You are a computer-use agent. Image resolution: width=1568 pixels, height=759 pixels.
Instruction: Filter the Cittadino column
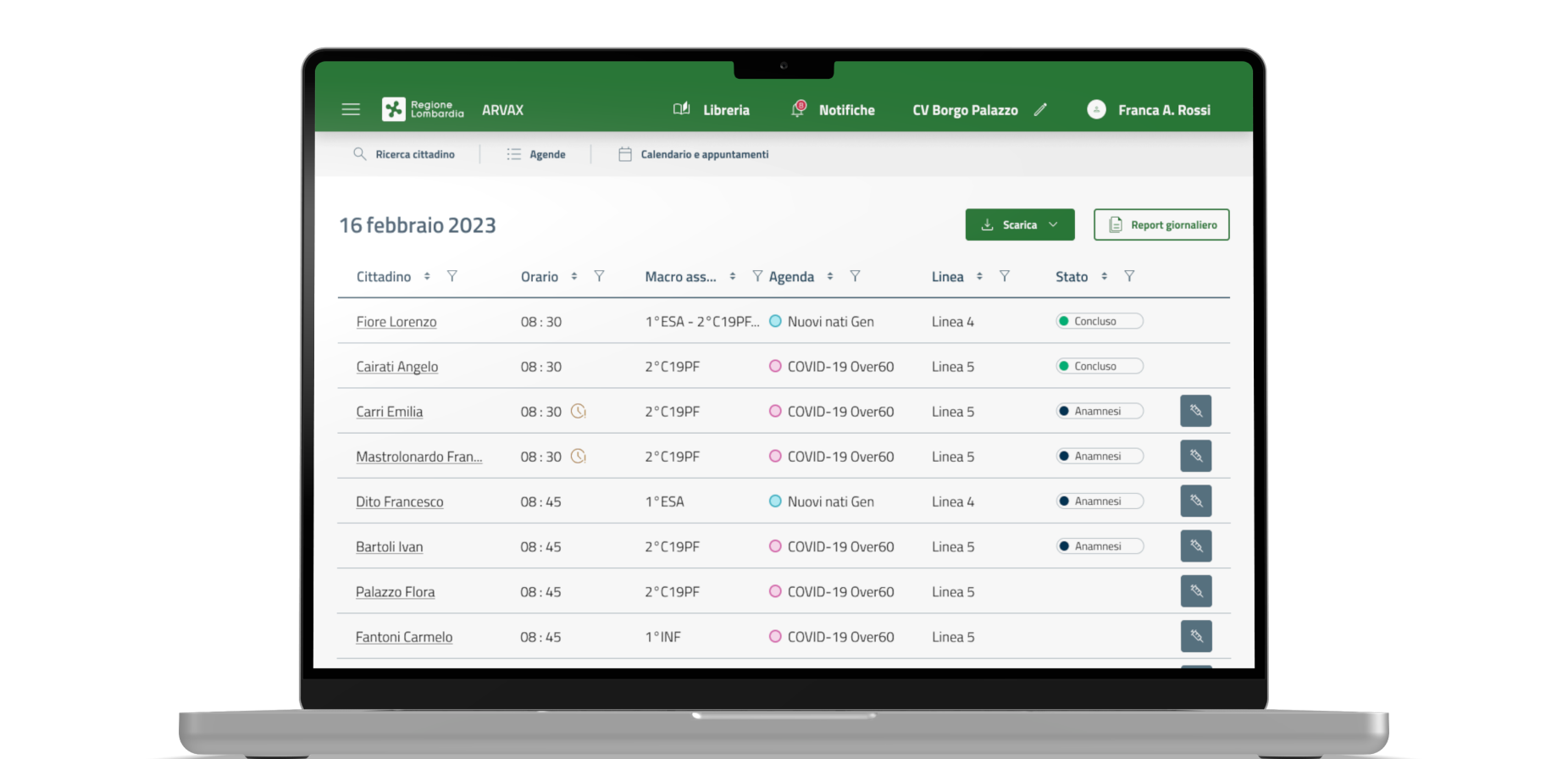[452, 276]
